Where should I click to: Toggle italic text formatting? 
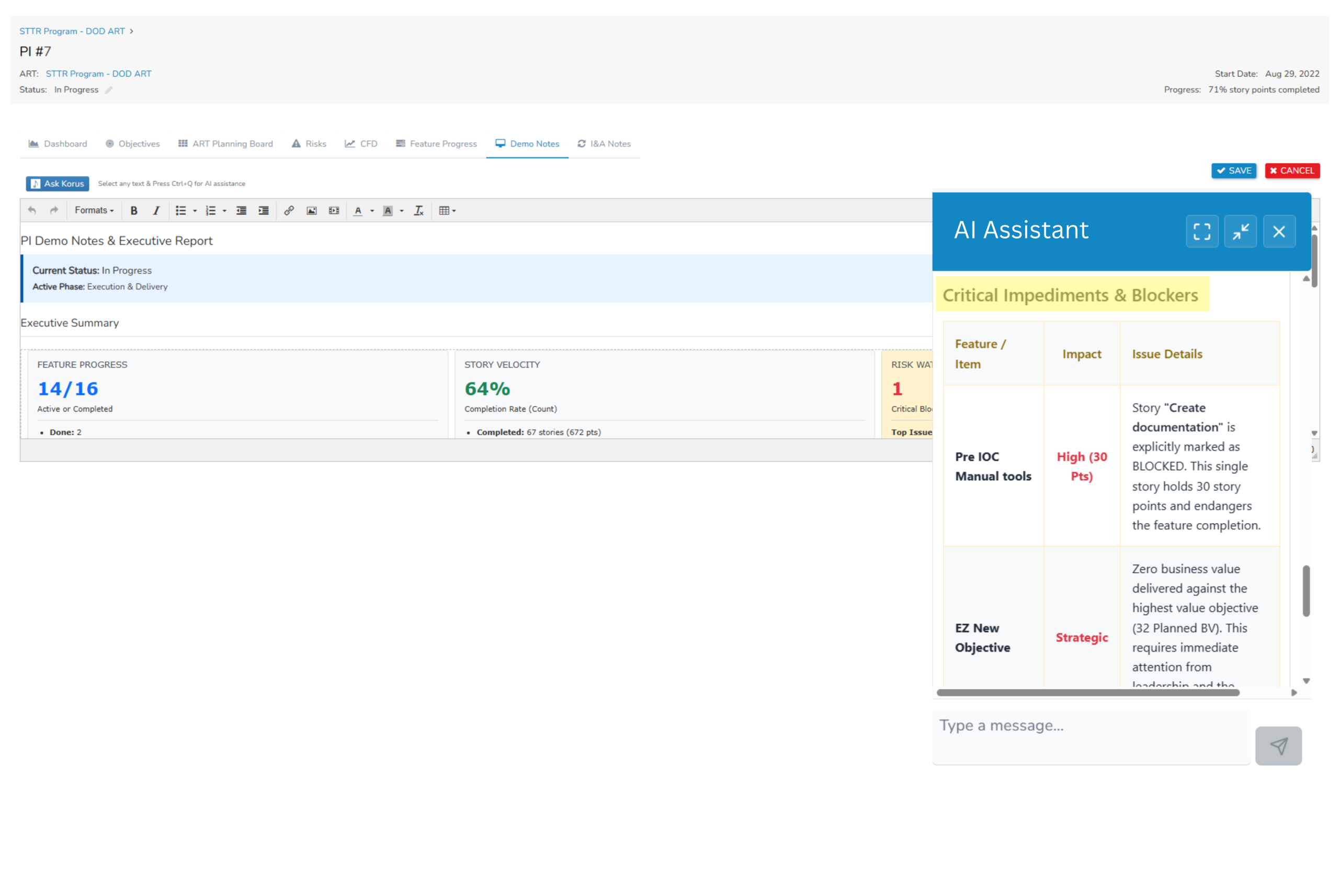coord(155,211)
